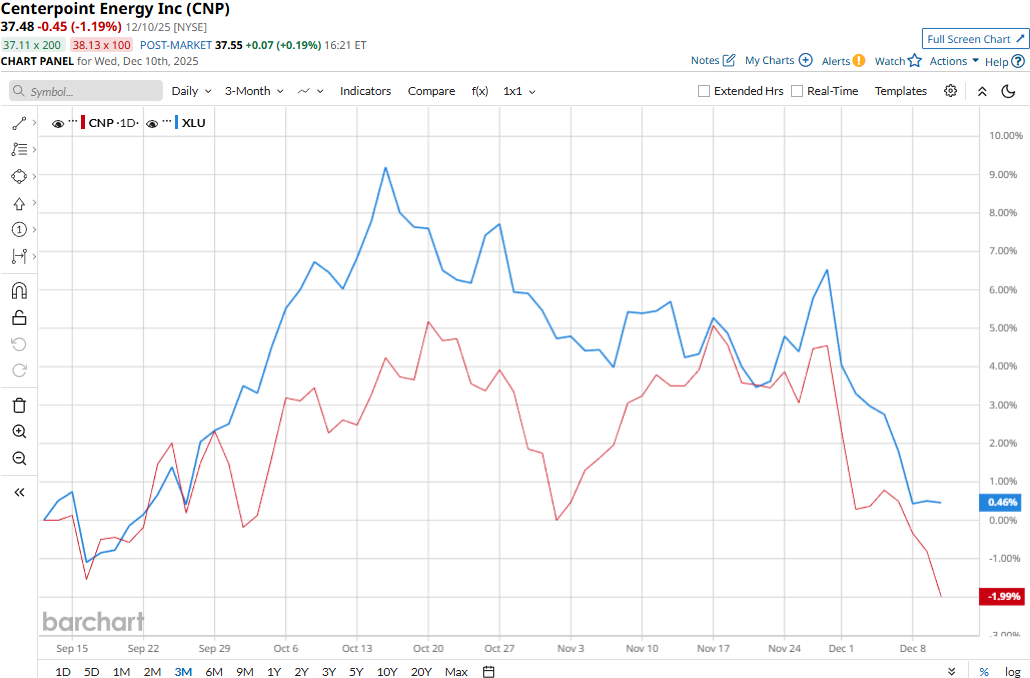Click the -1.99% CNP price label
Image resolution: width=1030 pixels, height=678 pixels.
(1001, 597)
